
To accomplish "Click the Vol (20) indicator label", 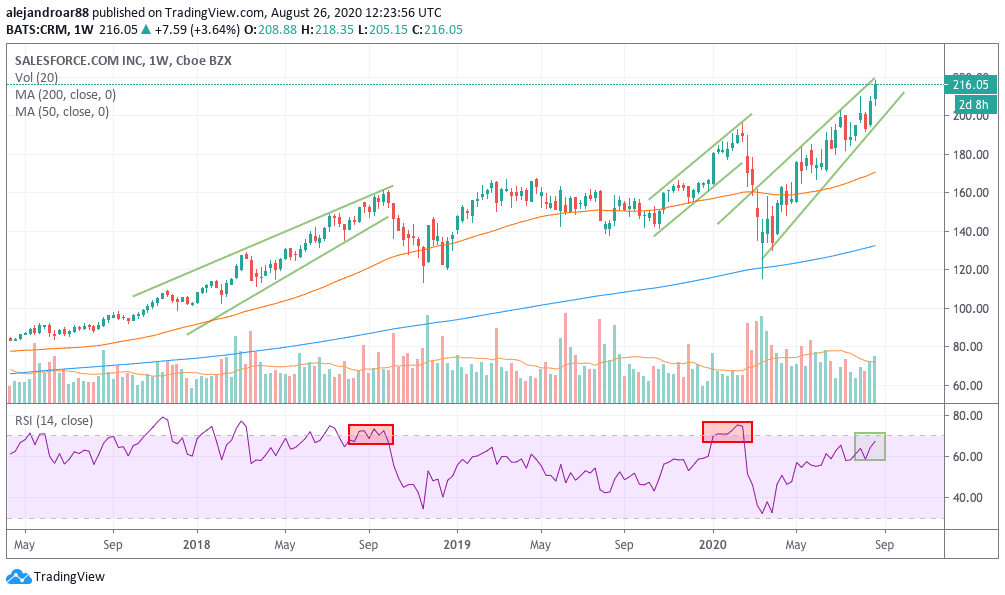I will [x=37, y=78].
